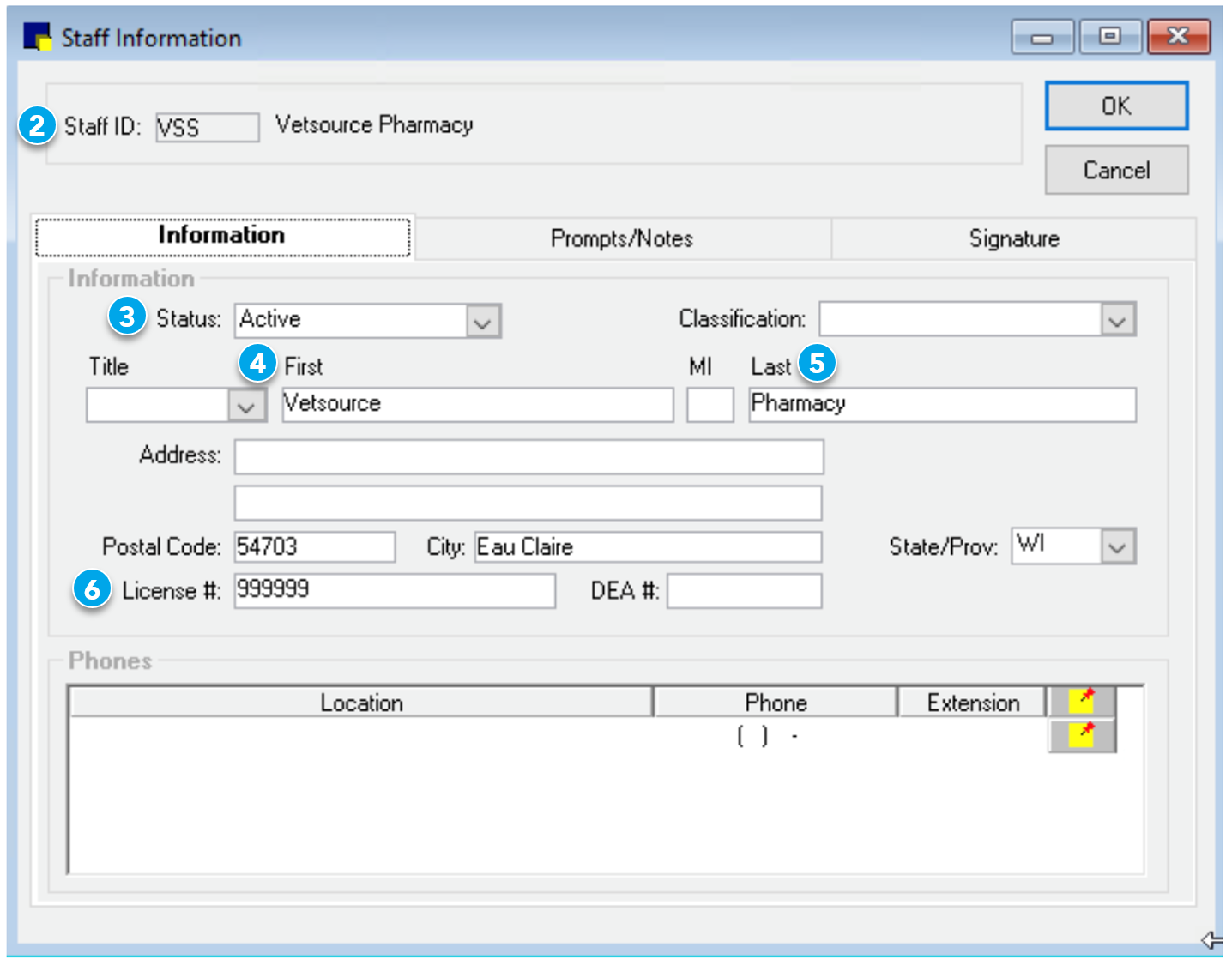Minimize the Staff Information window
Screen dimensions: 1232x965
[1042, 37]
